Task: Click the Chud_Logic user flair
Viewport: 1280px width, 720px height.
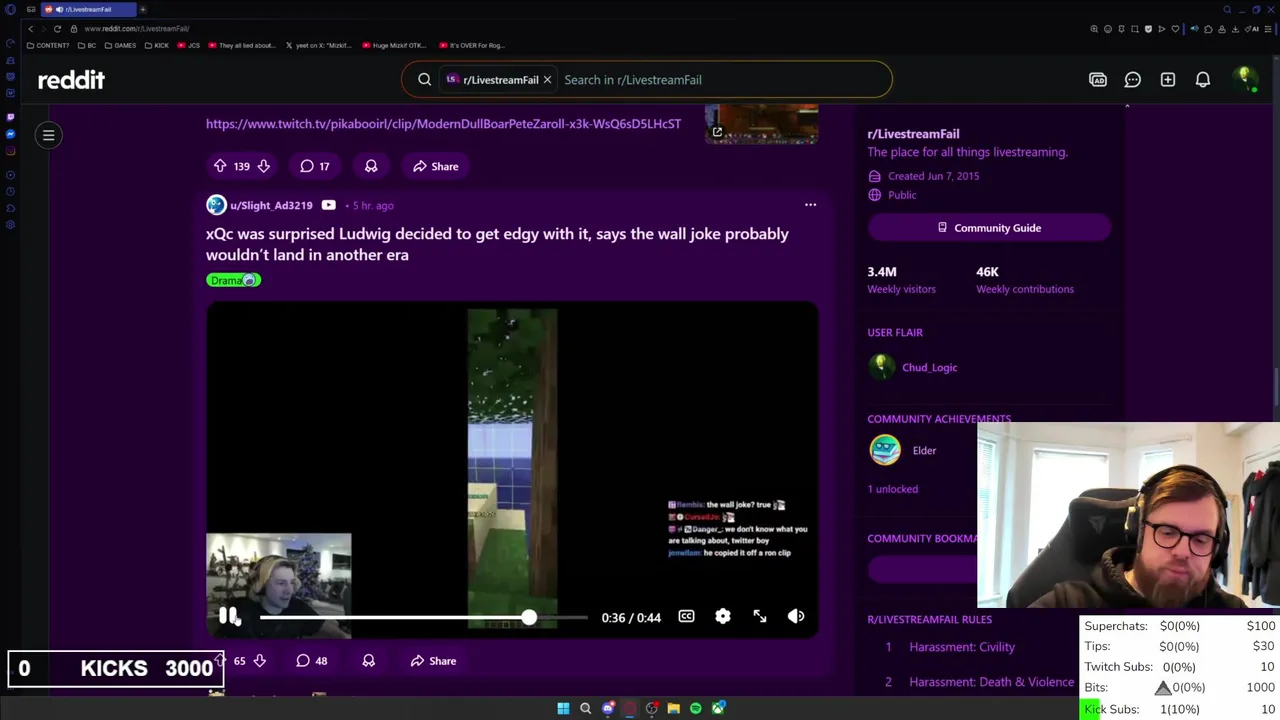Action: click(929, 367)
